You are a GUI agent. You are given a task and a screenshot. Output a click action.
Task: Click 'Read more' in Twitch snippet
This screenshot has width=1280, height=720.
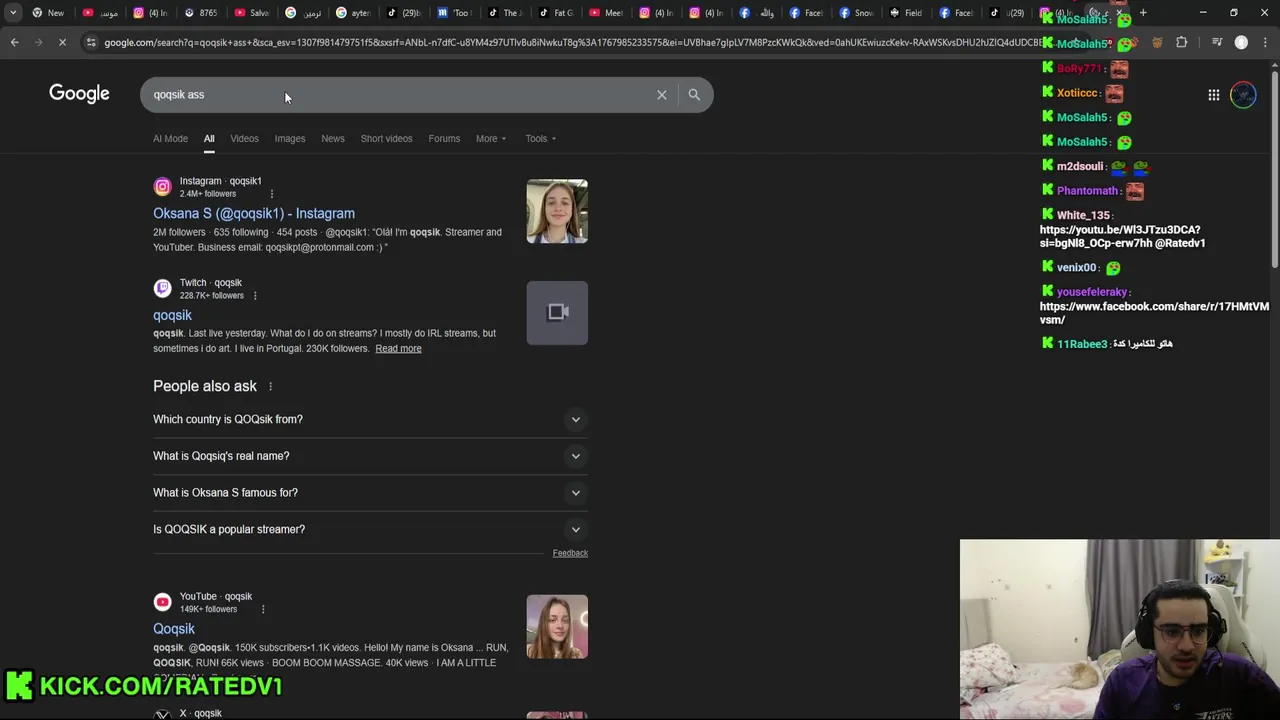(398, 349)
